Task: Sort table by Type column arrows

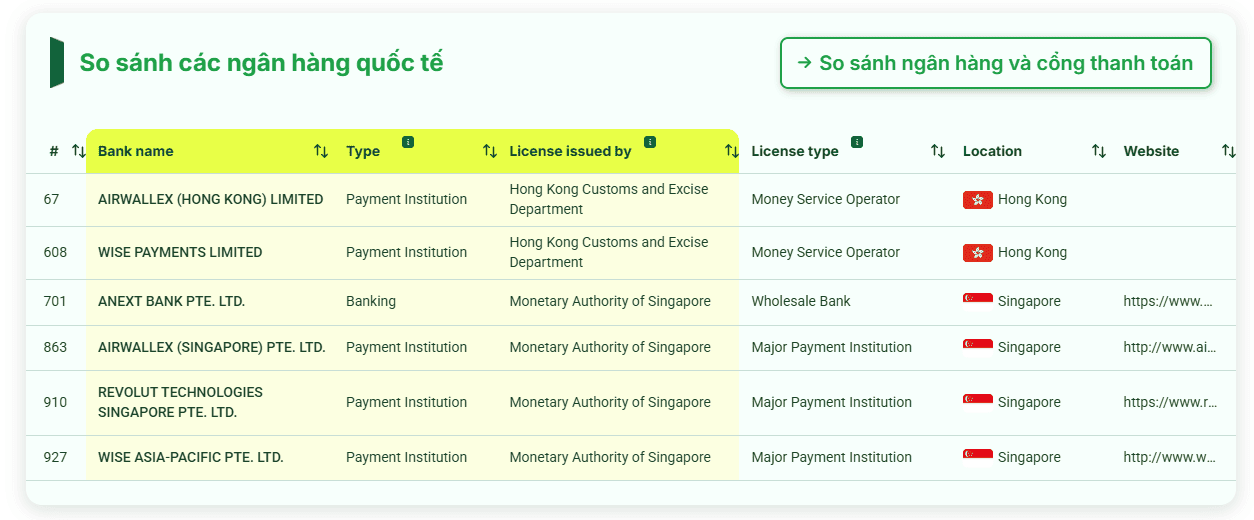Action: tap(490, 151)
